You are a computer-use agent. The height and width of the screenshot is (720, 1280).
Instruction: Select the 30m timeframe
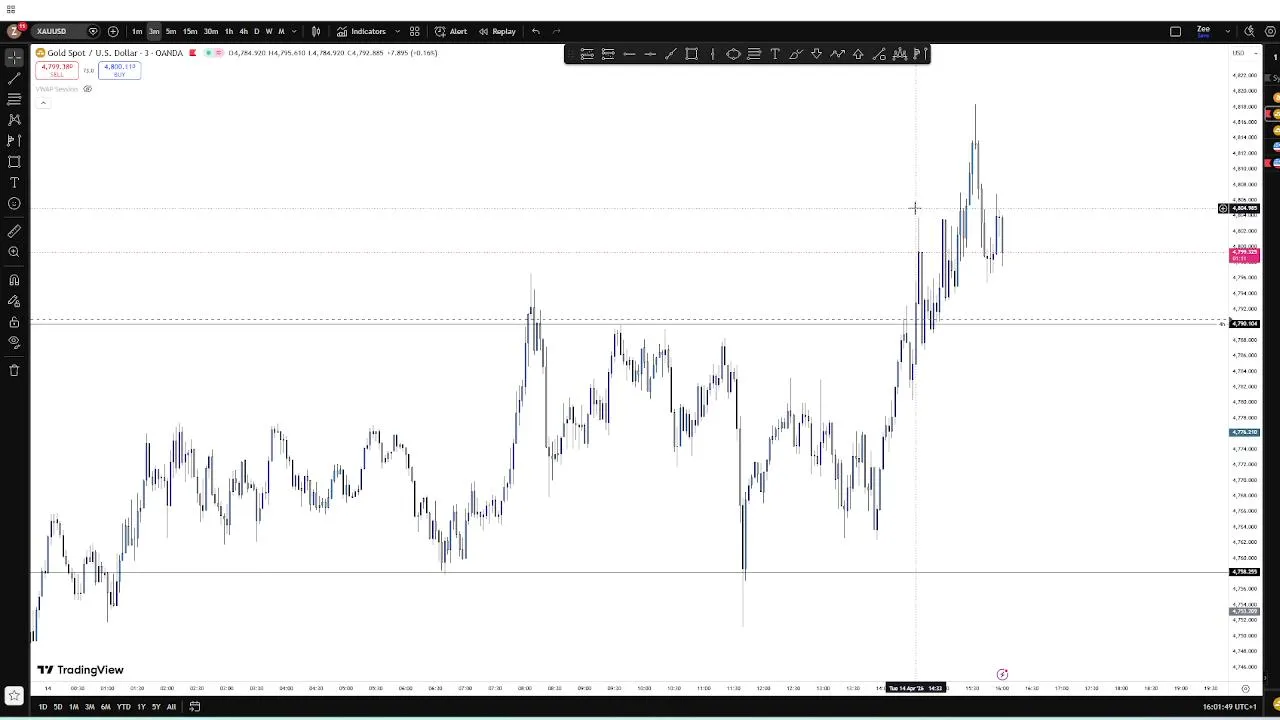click(x=211, y=31)
